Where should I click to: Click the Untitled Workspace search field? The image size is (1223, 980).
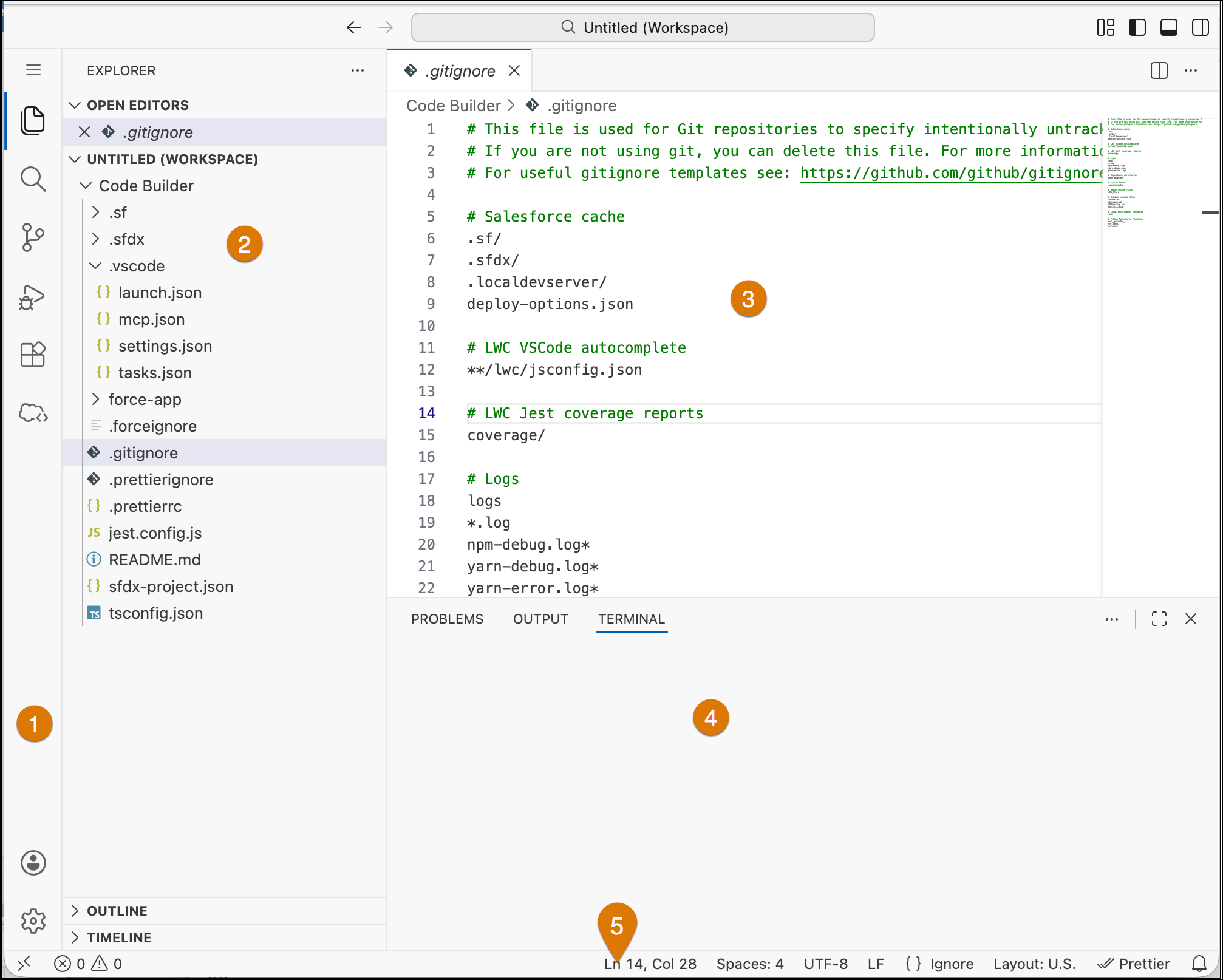(x=642, y=27)
